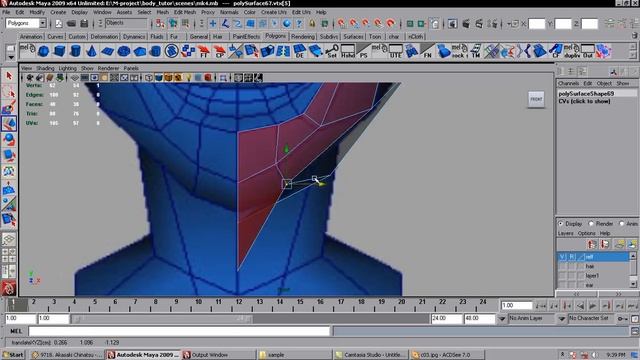Create a polygon cylinder from shelf
640x360 pixels.
coord(76,51)
